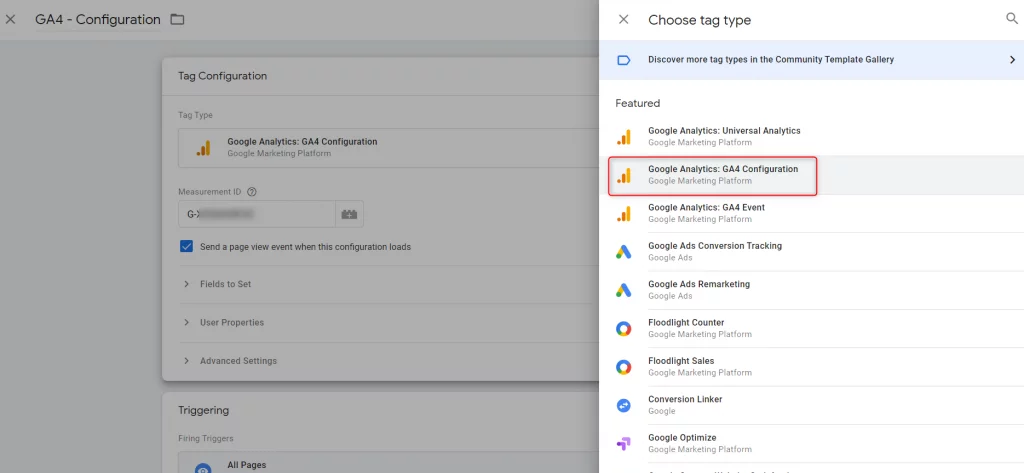Screen dimensions: 1024x473
Task: Click the Google Optimize icon
Action: tap(623, 444)
